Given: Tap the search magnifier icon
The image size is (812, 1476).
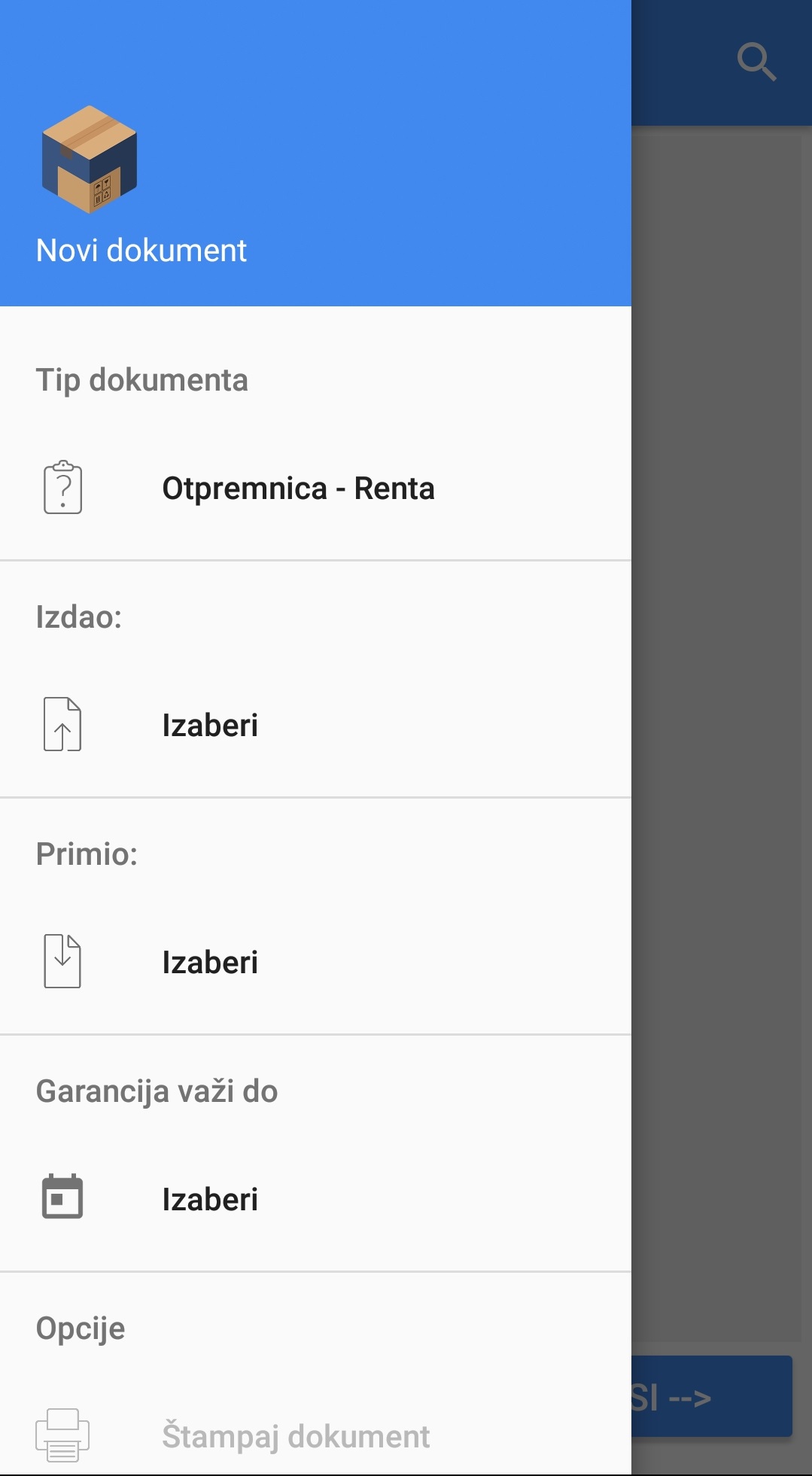Looking at the screenshot, I should (x=756, y=62).
